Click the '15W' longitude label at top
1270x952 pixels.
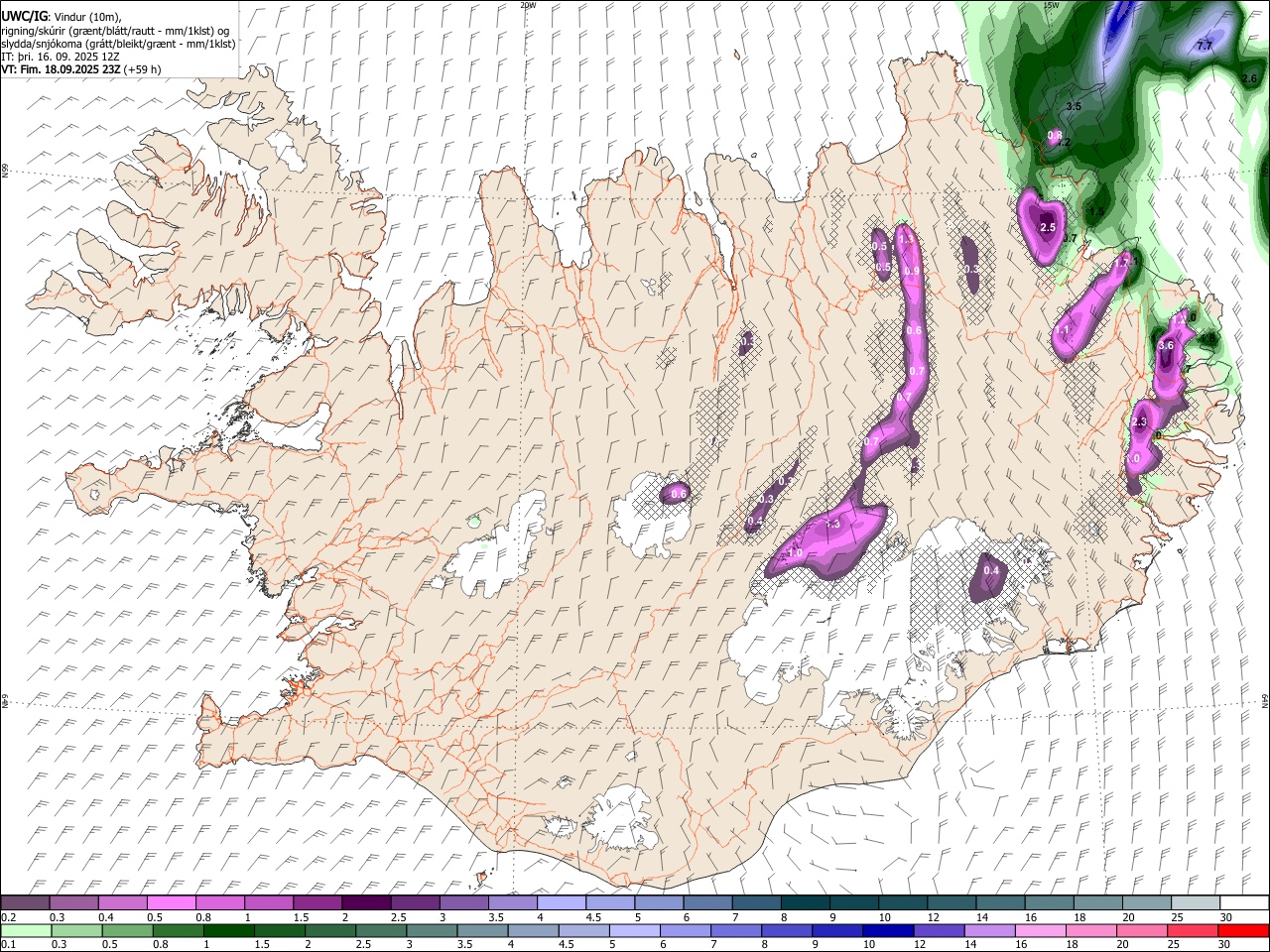[1052, 5]
